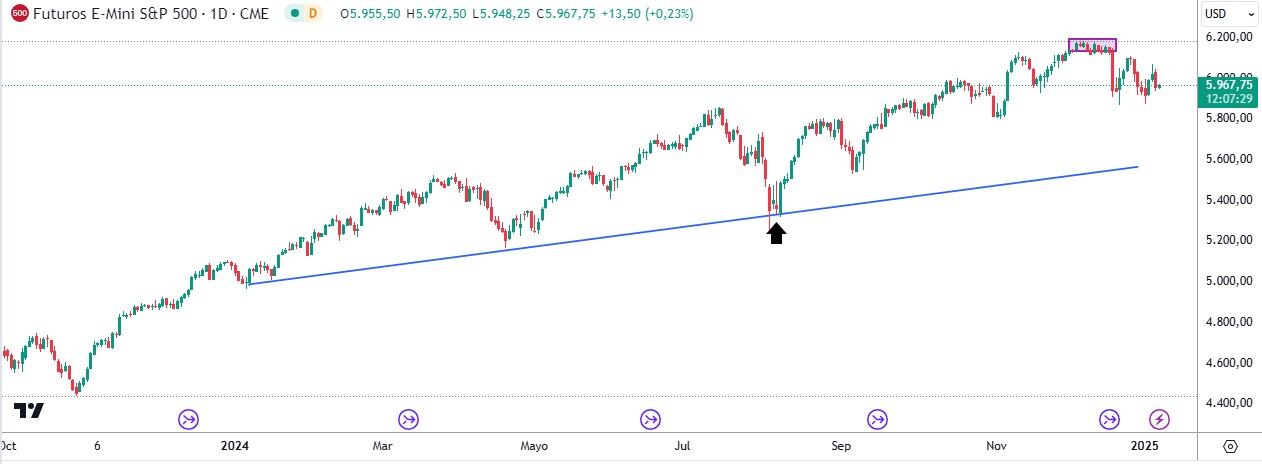Click the contract rollover marker near 2024

pos(189,419)
